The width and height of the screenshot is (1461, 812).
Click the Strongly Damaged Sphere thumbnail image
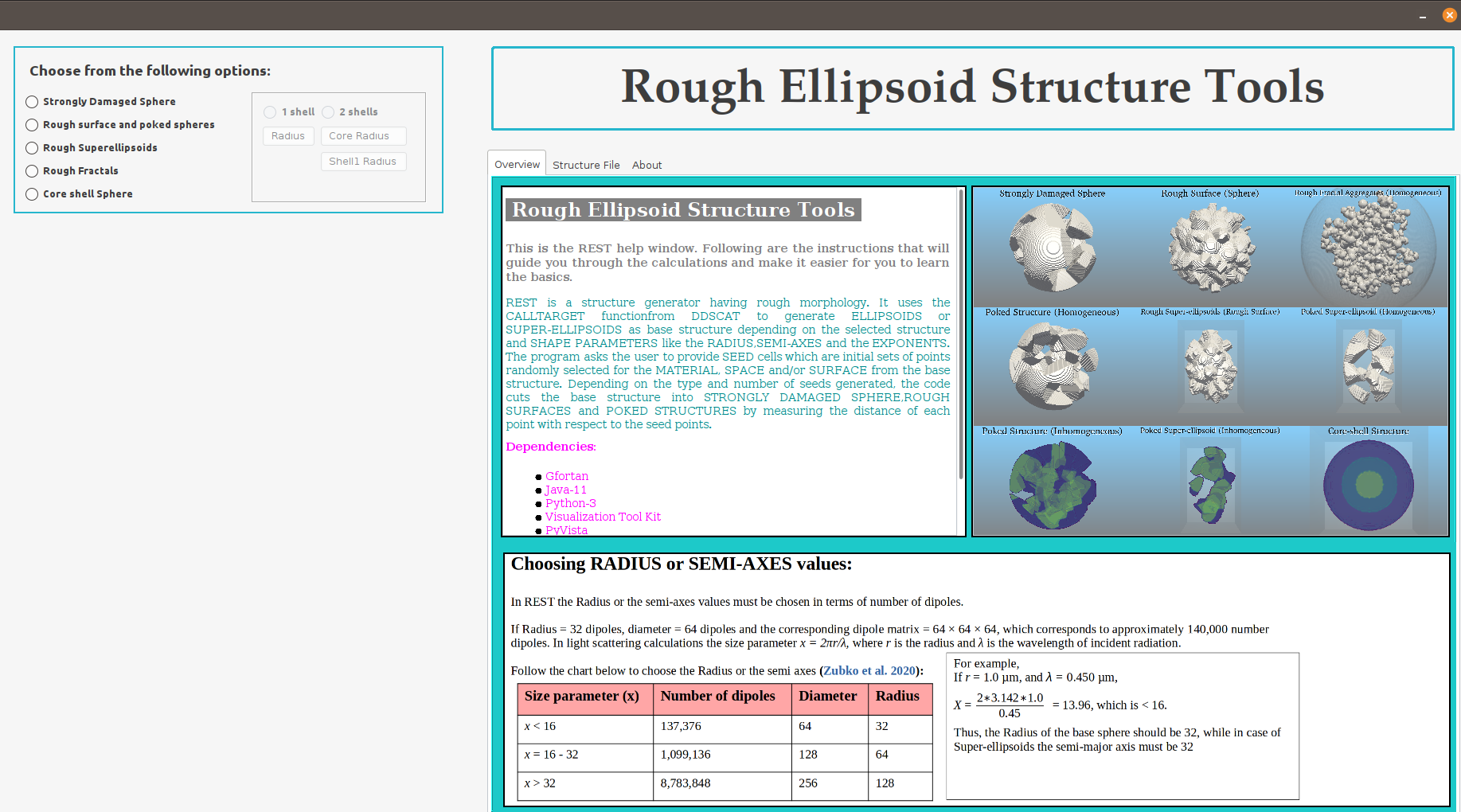(1053, 248)
